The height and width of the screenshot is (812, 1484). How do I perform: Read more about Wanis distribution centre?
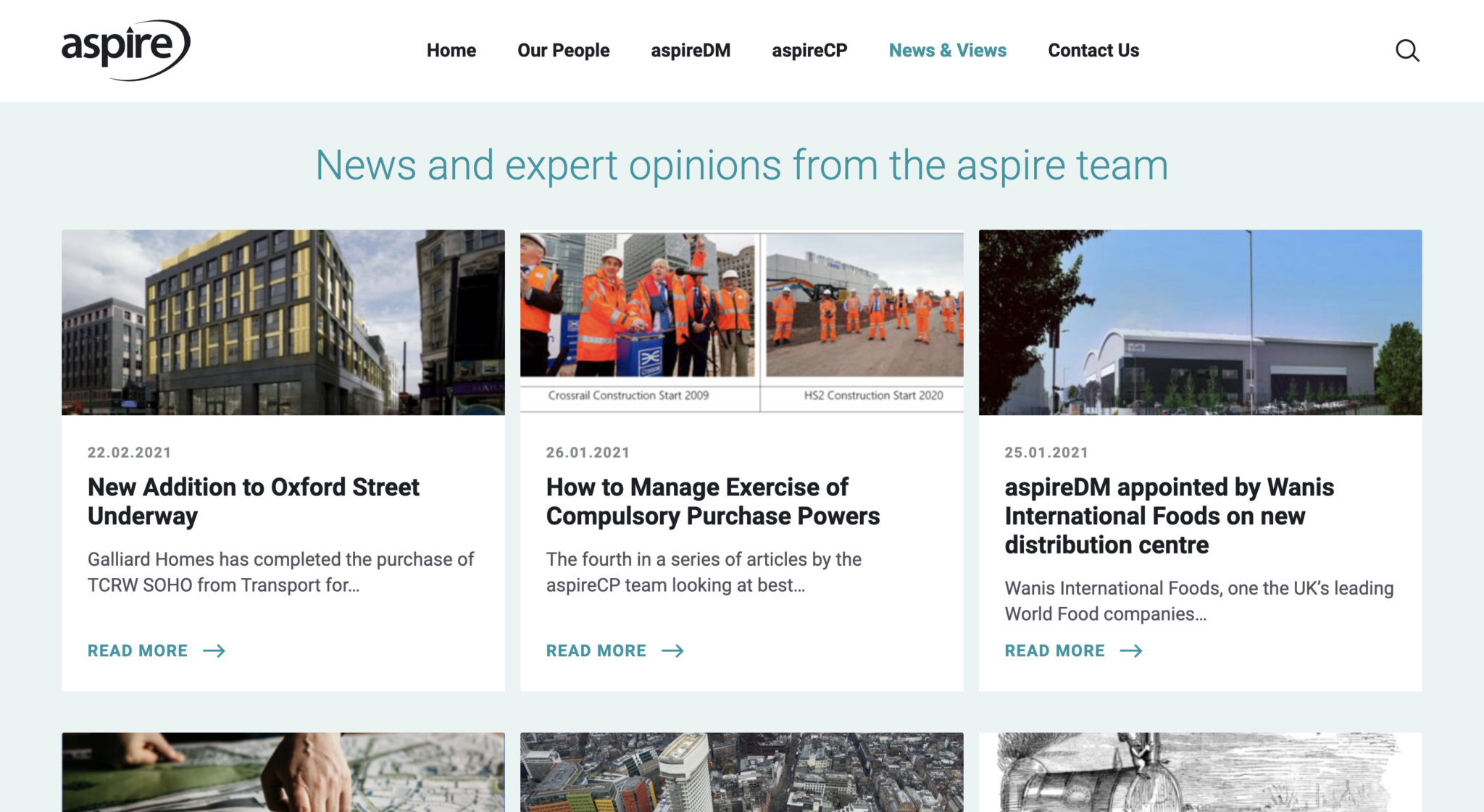(x=1054, y=650)
